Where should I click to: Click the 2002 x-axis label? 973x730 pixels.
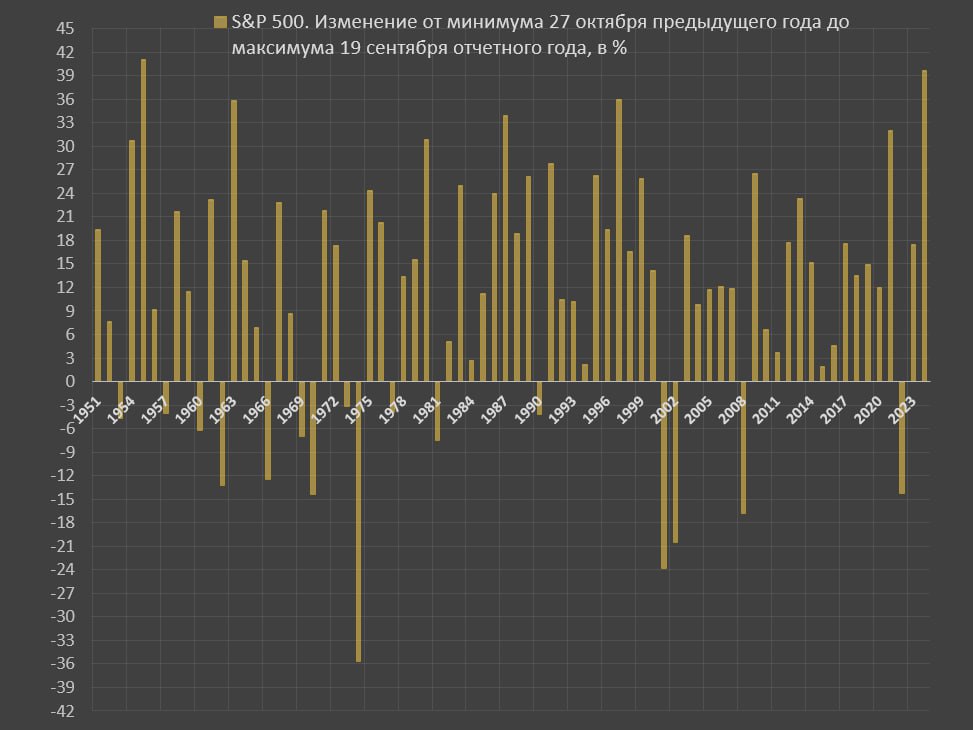coord(664,409)
